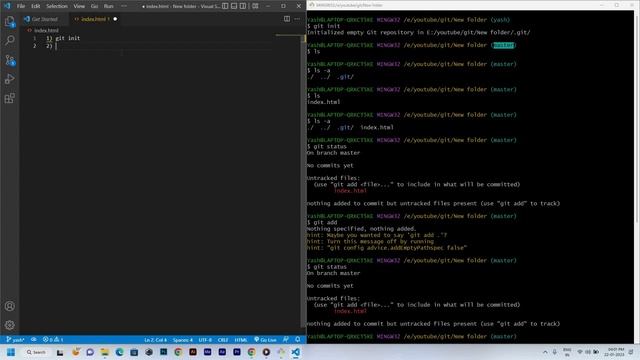640x360 pixels.
Task: Click 'hint: Maybe you wanted to say' terminal line
Action: click(377, 235)
